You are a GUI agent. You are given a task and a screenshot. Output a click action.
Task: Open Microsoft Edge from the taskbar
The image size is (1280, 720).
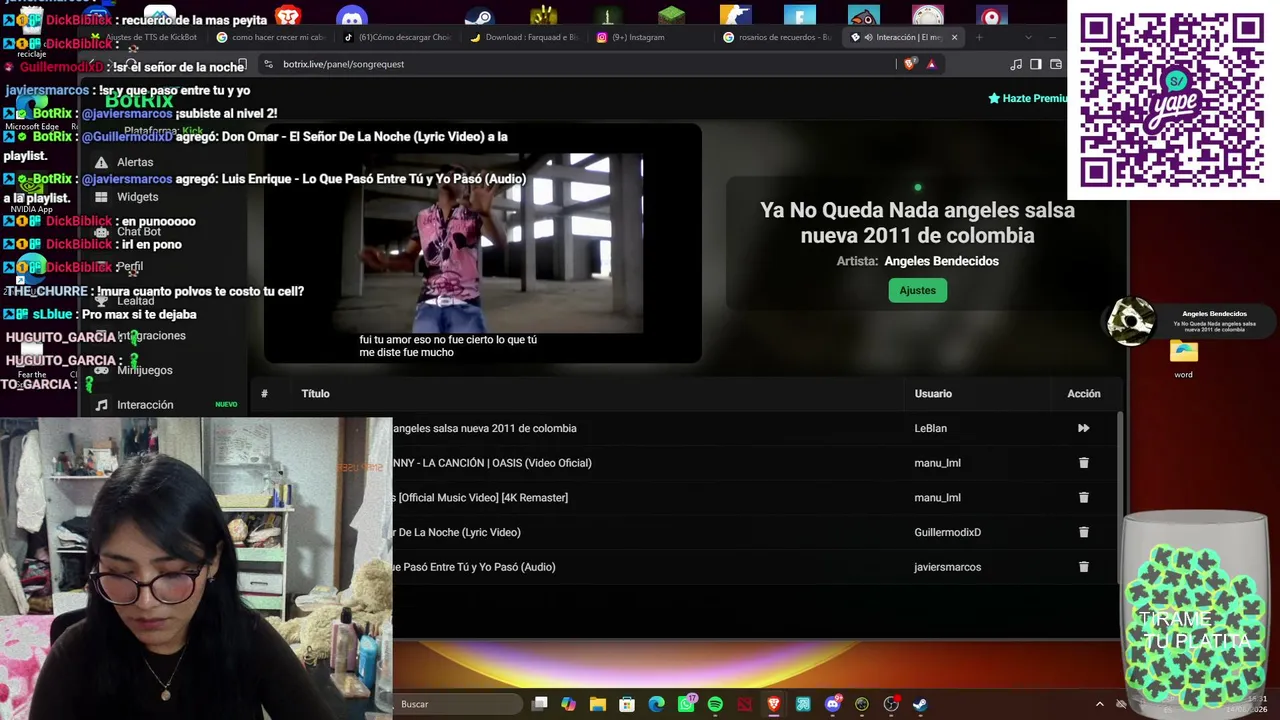point(656,704)
